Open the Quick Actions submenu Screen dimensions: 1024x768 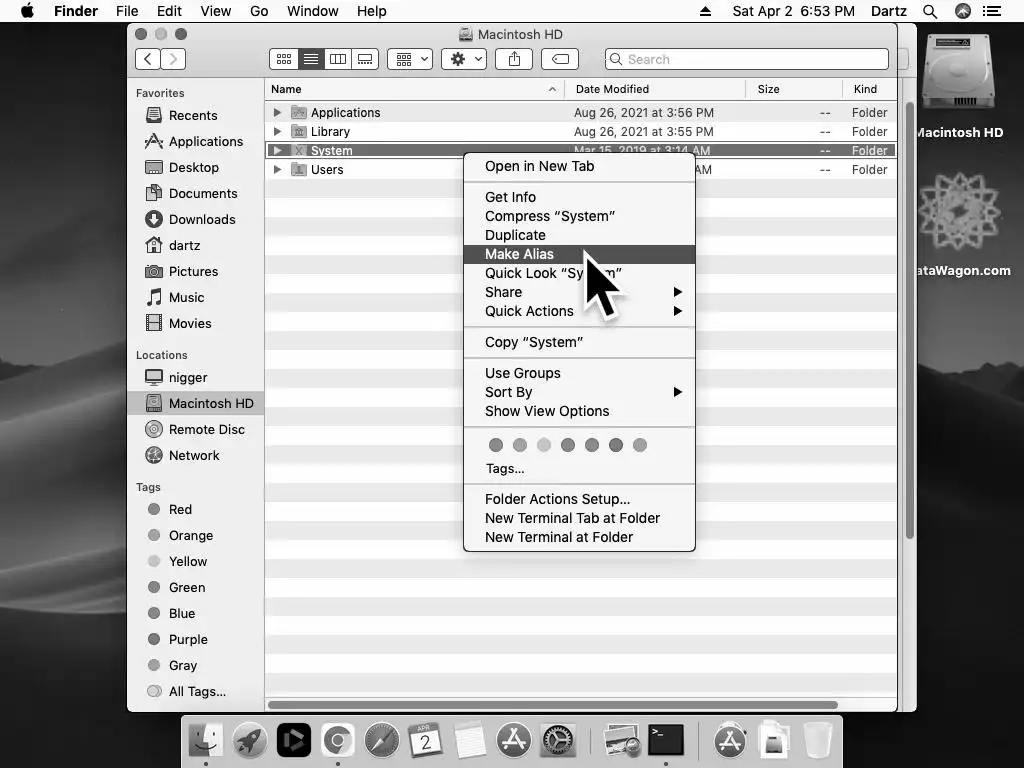pyautogui.click(x=579, y=311)
